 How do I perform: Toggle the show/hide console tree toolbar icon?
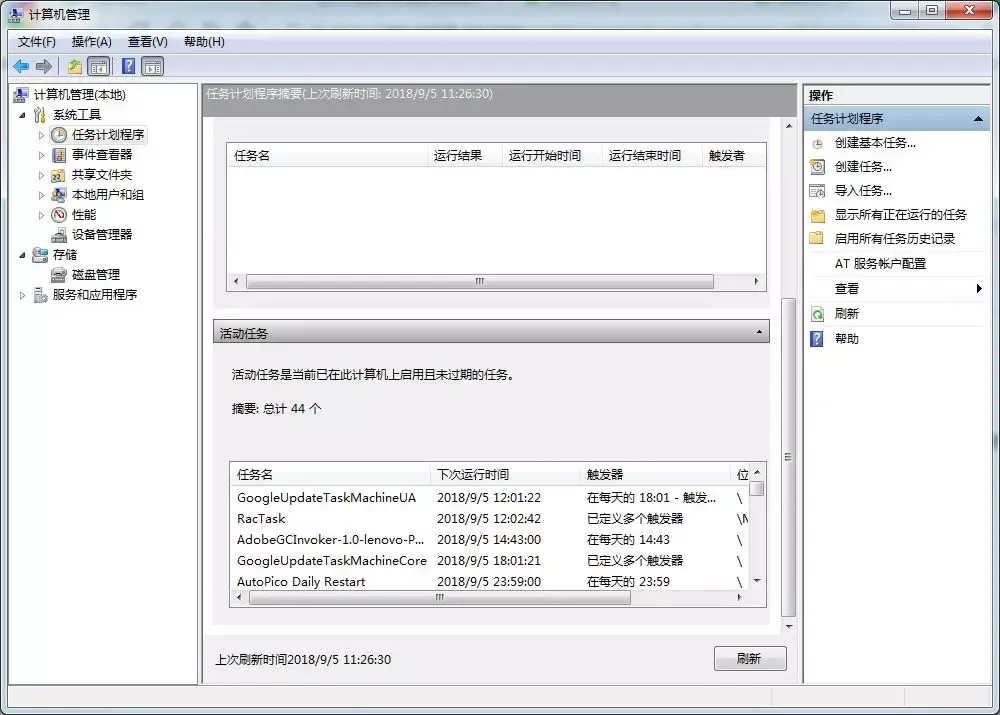click(97, 66)
